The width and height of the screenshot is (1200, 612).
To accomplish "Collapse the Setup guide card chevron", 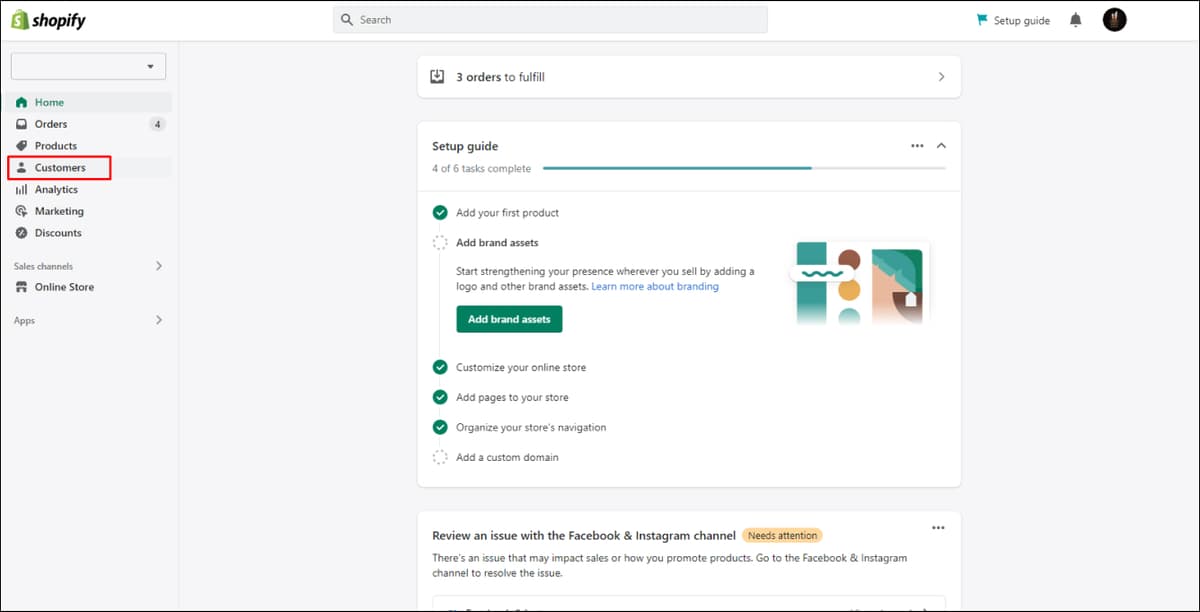I will 941,146.
